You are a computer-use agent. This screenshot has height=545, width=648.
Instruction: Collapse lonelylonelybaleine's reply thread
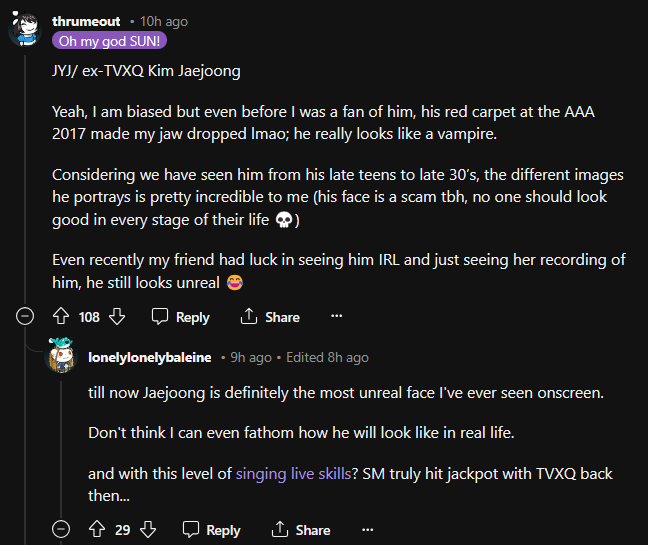pyautogui.click(x=60, y=530)
